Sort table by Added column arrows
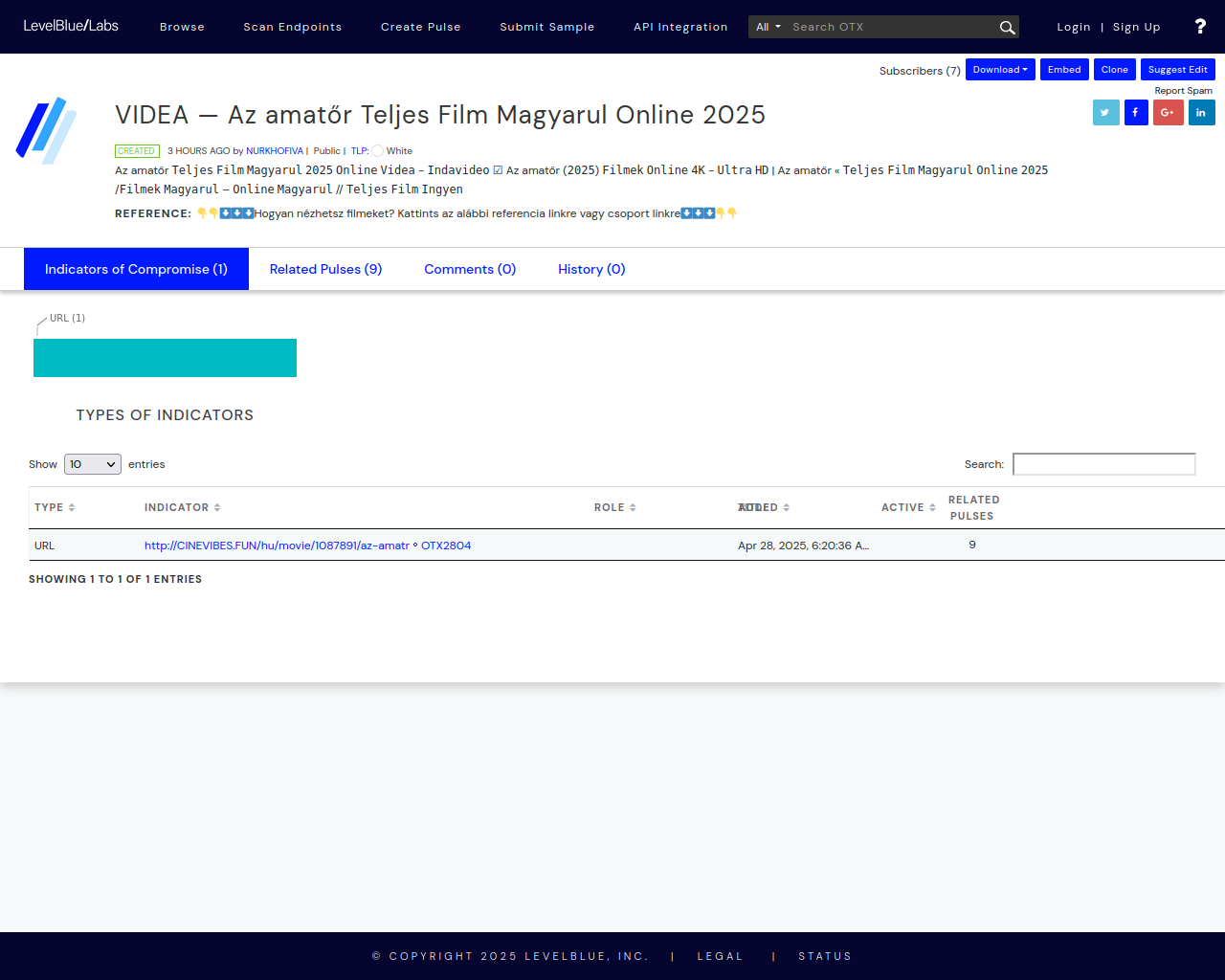The width and height of the screenshot is (1225, 980). [x=786, y=507]
